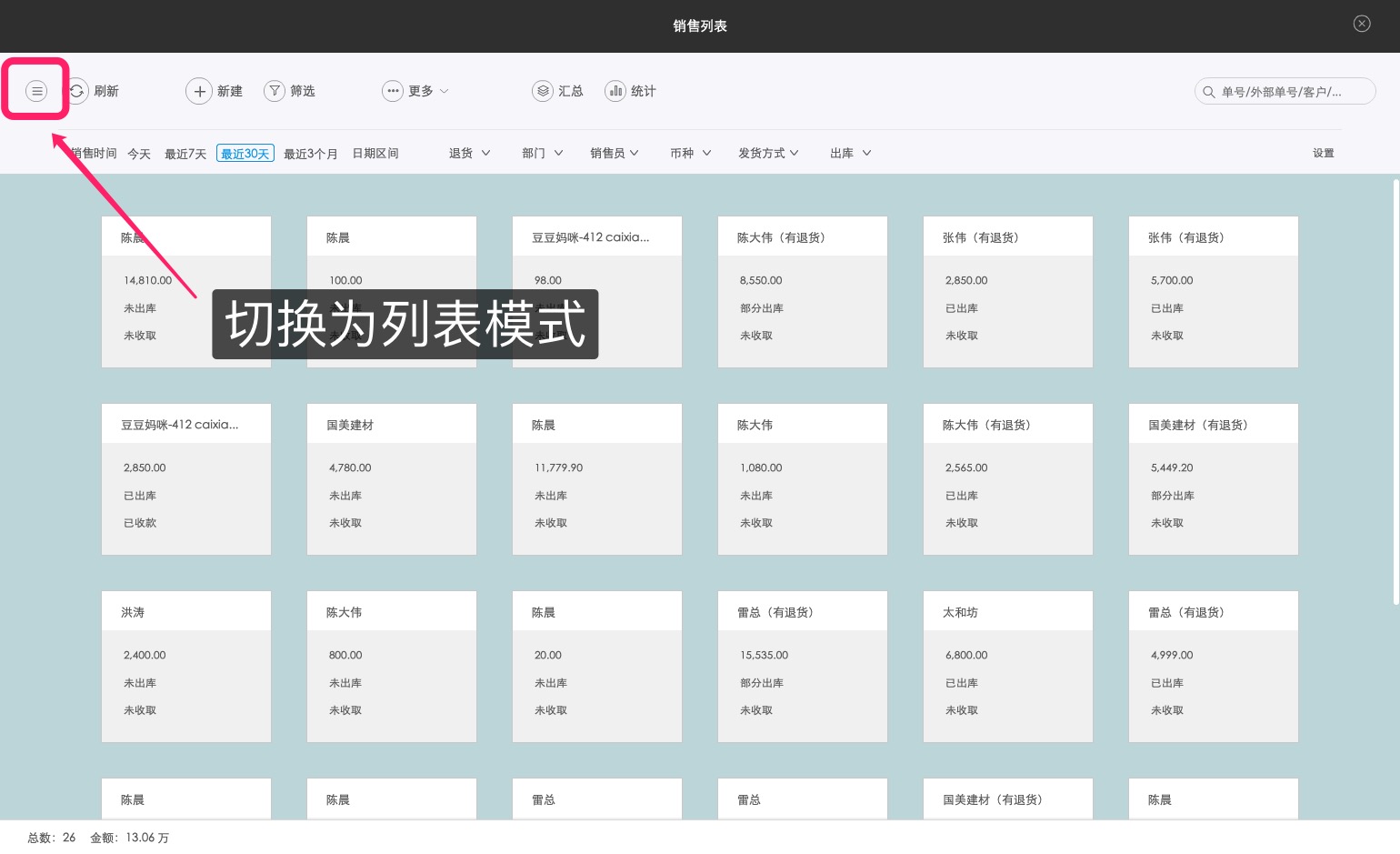Viewport: 1400px width, 854px height.
Task: Click 部分出库 on the 8,550.00 card
Action: (762, 308)
